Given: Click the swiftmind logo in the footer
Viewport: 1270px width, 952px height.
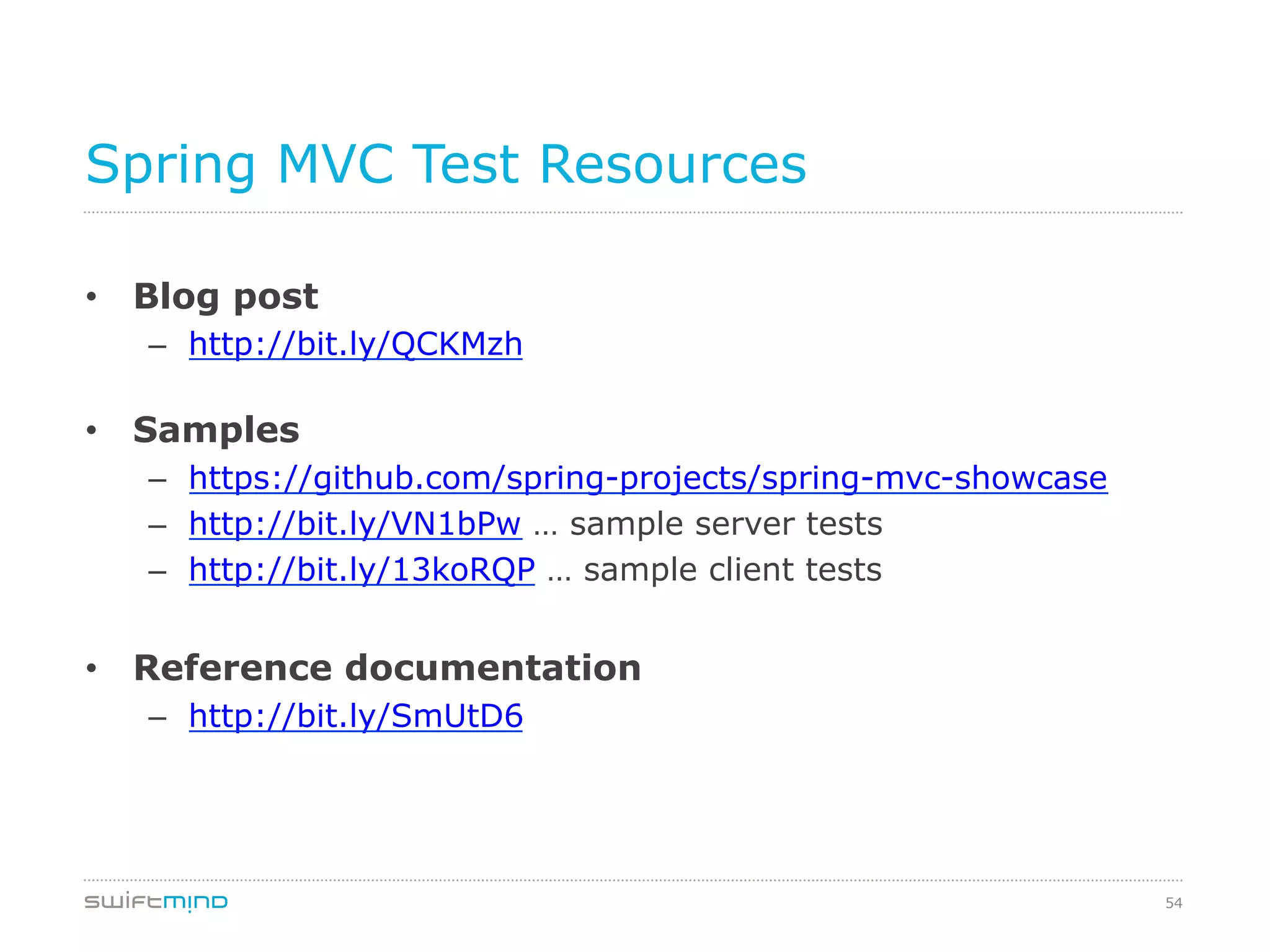Looking at the screenshot, I should click(156, 902).
